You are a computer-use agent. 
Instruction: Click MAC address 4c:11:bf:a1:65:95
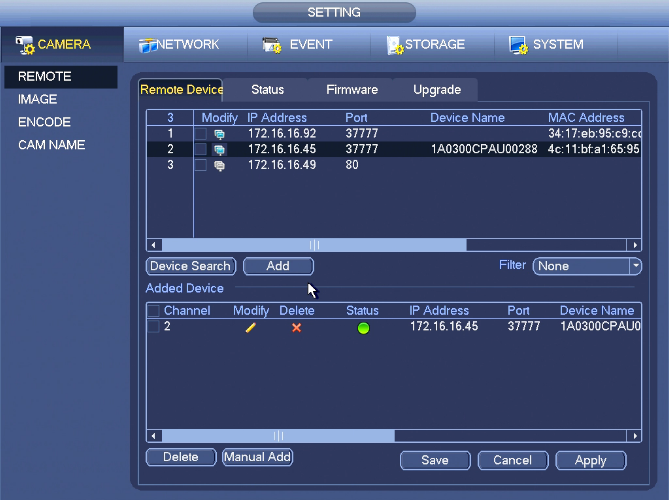pos(593,149)
